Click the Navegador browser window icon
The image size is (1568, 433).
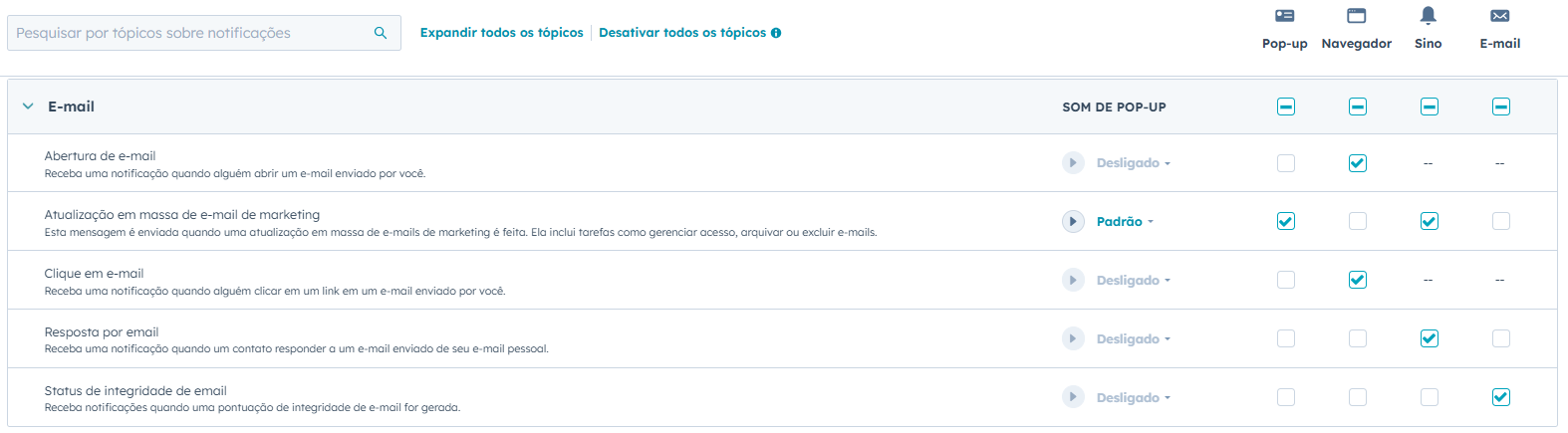pos(1357,16)
